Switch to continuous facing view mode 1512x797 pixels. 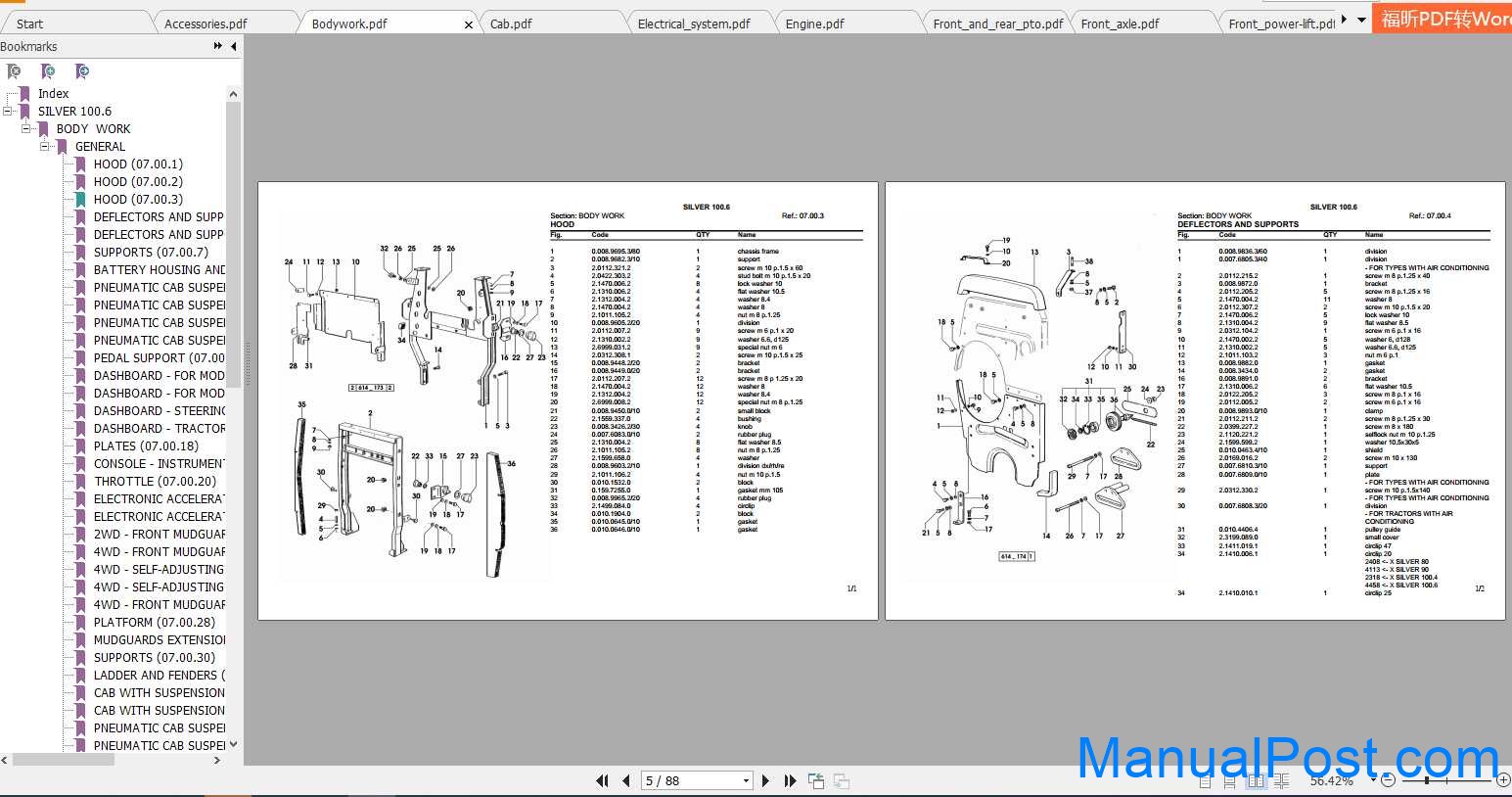1281,781
